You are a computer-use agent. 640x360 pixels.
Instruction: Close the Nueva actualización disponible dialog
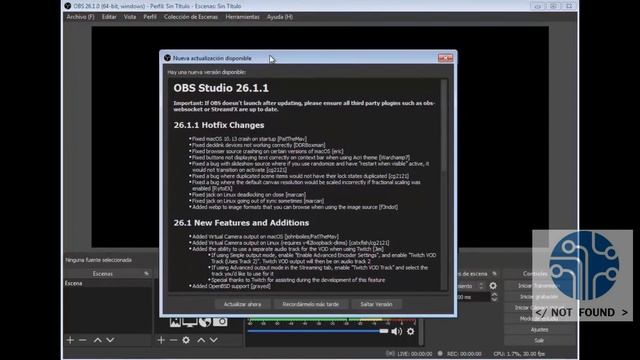[445, 58]
